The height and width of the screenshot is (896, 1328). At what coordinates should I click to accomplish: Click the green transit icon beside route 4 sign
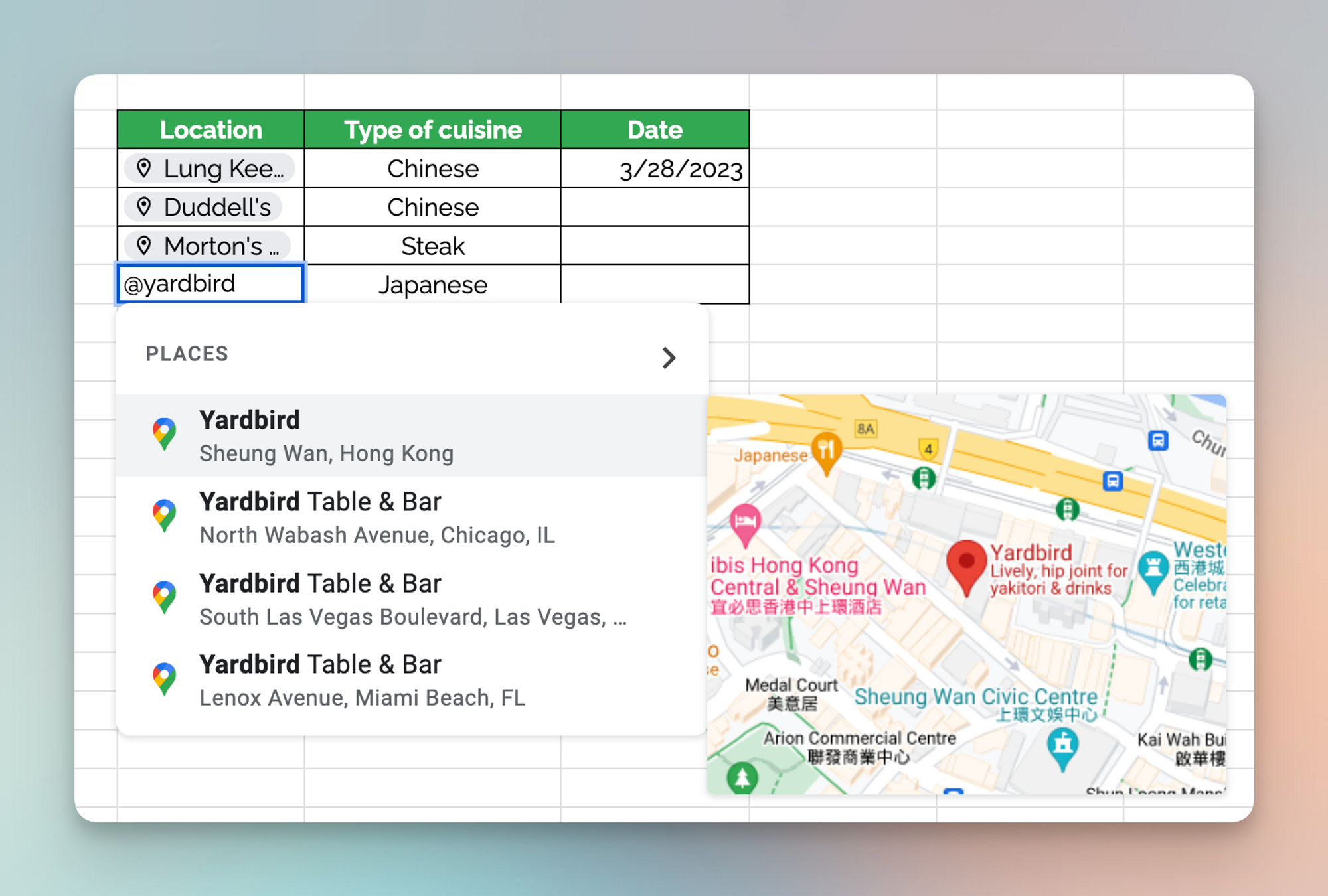click(x=924, y=477)
